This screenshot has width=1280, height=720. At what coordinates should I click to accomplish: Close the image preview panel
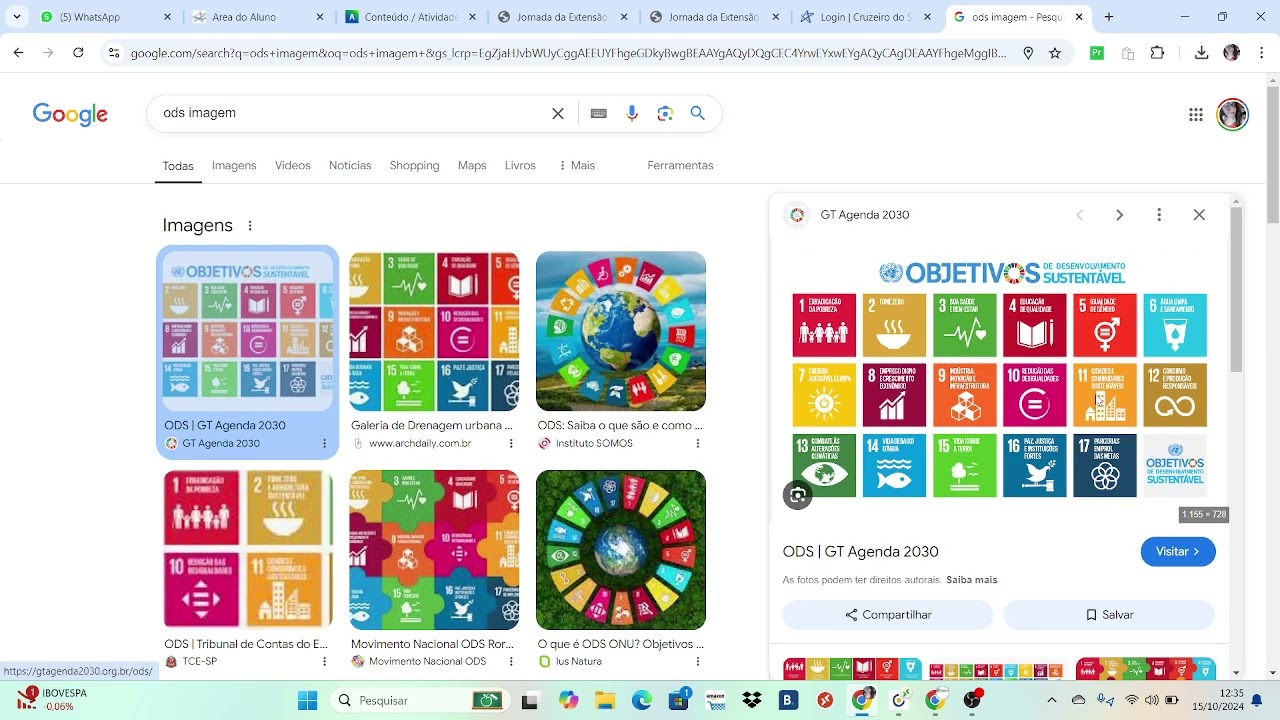(x=1199, y=215)
